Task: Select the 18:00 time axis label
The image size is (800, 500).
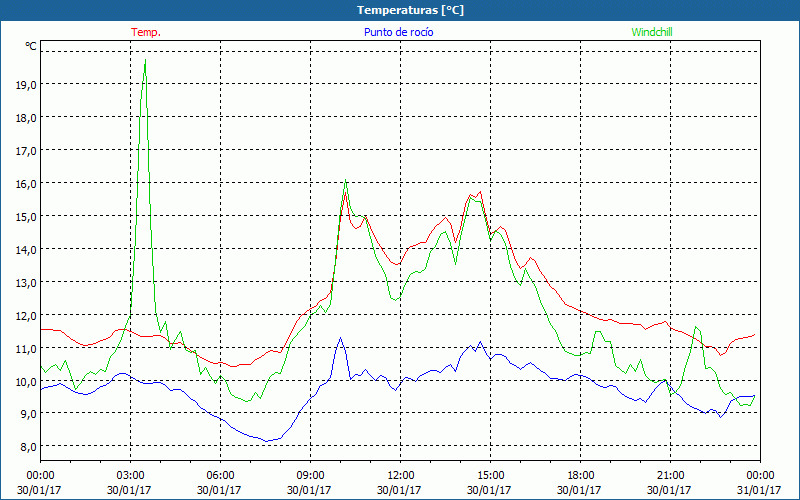Action: tap(580, 475)
